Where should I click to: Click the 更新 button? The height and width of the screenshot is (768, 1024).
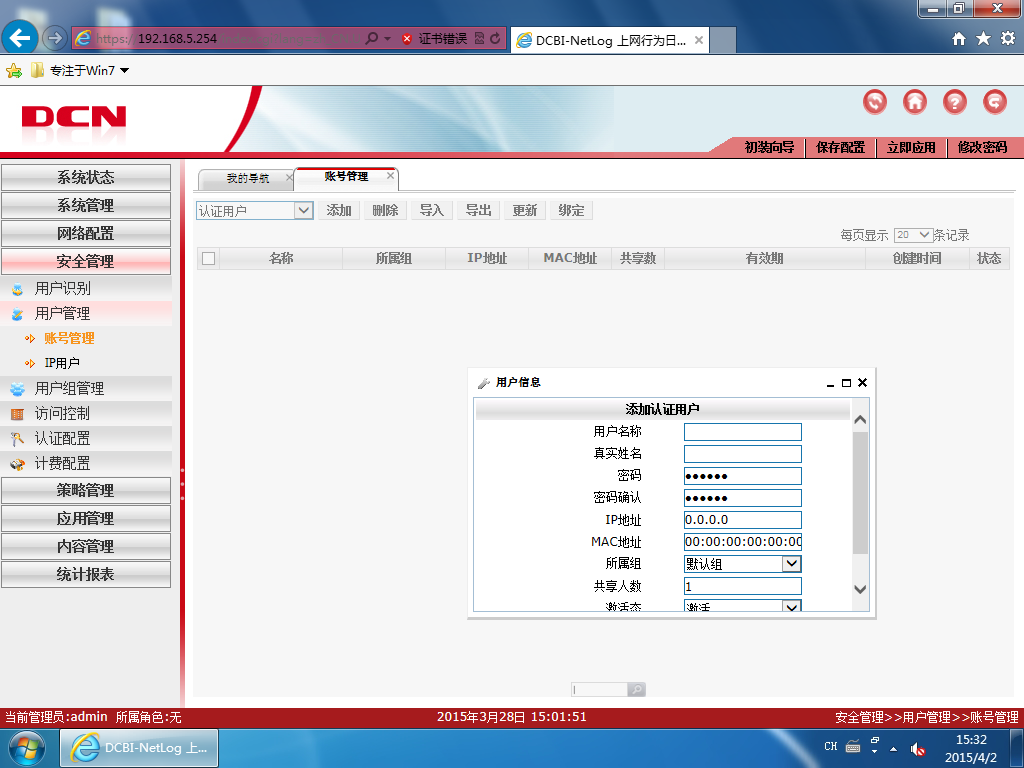point(524,210)
